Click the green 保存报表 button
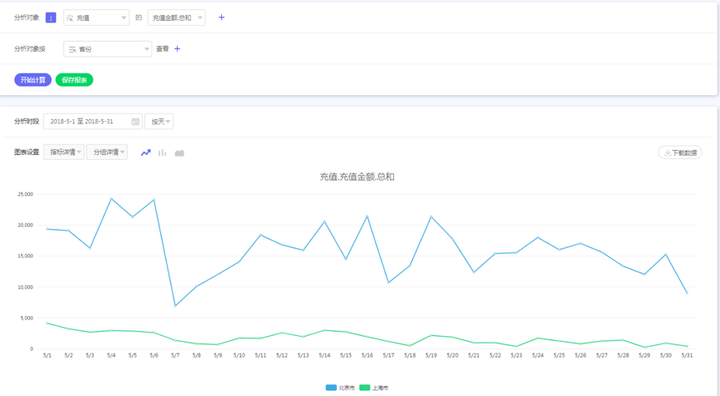This screenshot has height=396, width=720. tap(74, 80)
